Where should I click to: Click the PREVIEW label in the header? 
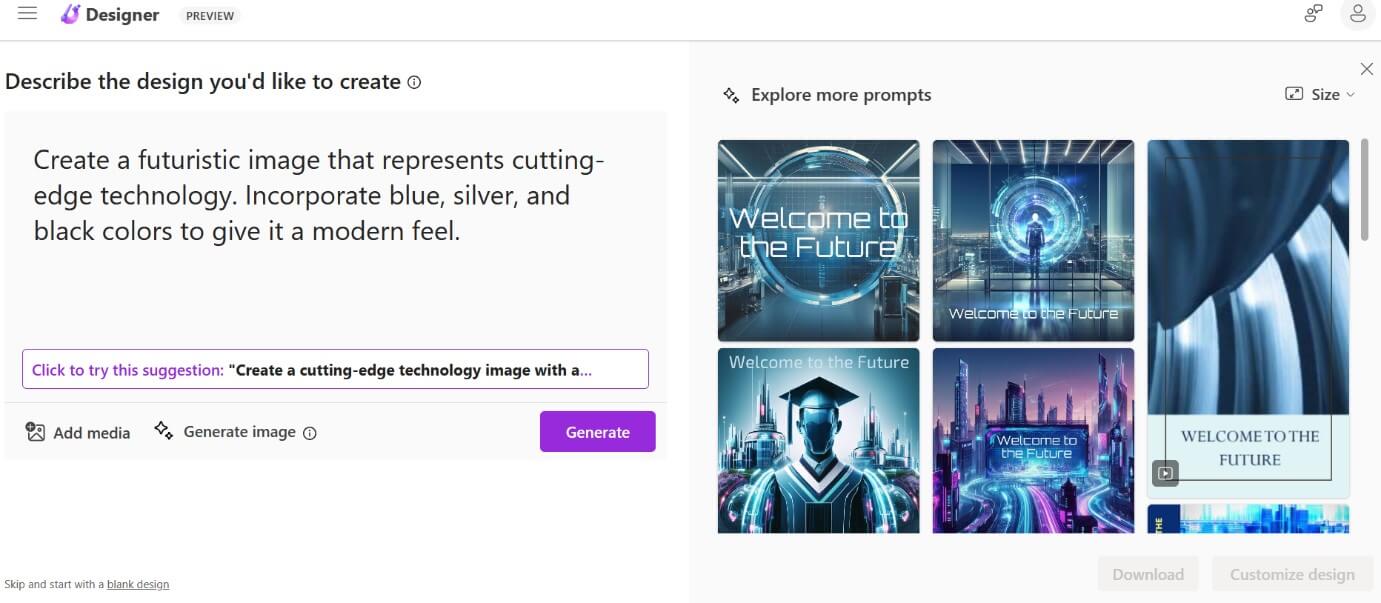pos(210,15)
